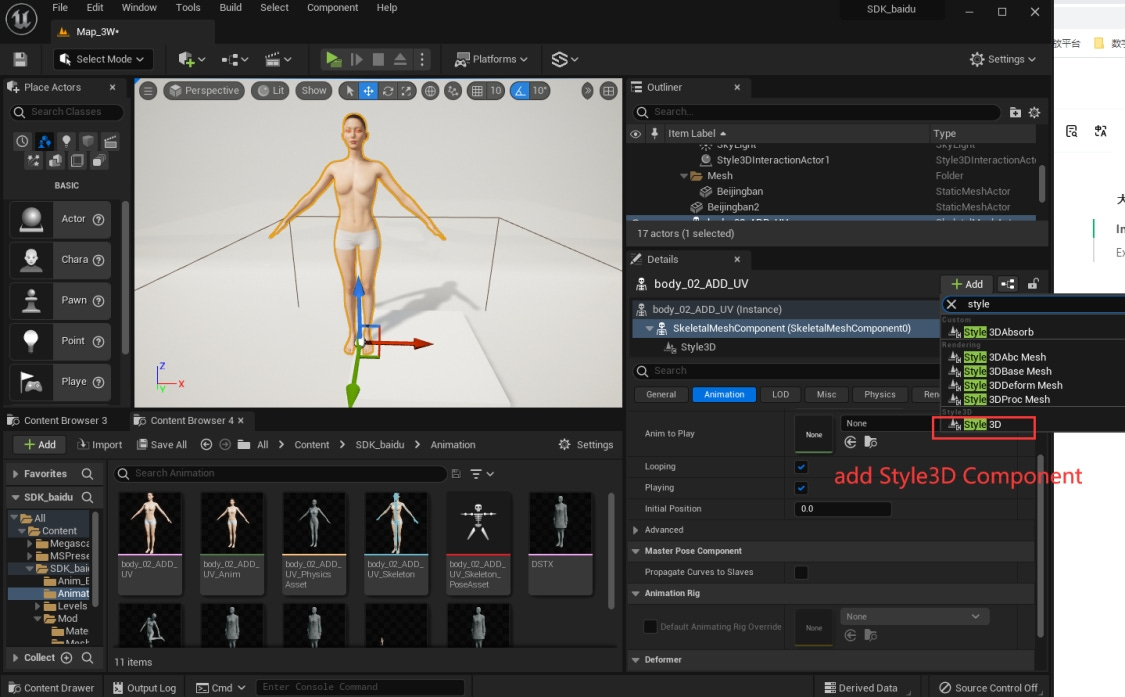Switch to Content Browser 3 tab
Screen dimensions: 1125x697
coord(58,421)
